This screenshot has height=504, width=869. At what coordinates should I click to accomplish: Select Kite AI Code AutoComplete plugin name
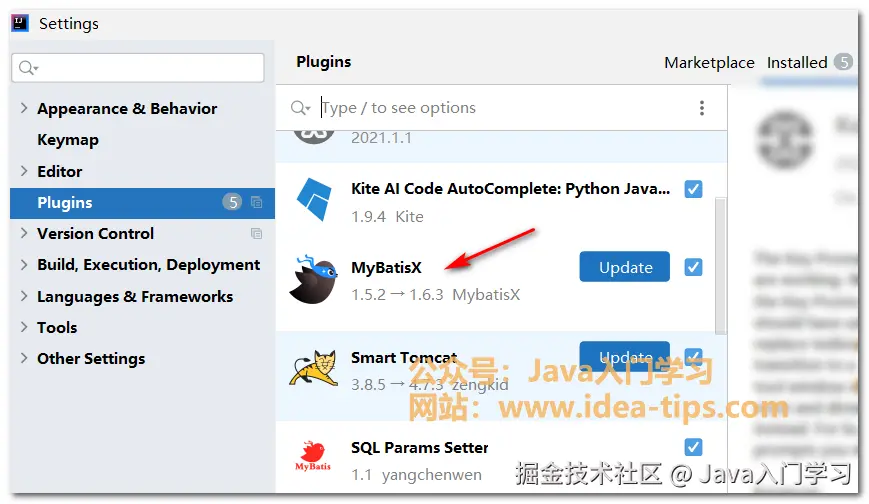tap(510, 189)
